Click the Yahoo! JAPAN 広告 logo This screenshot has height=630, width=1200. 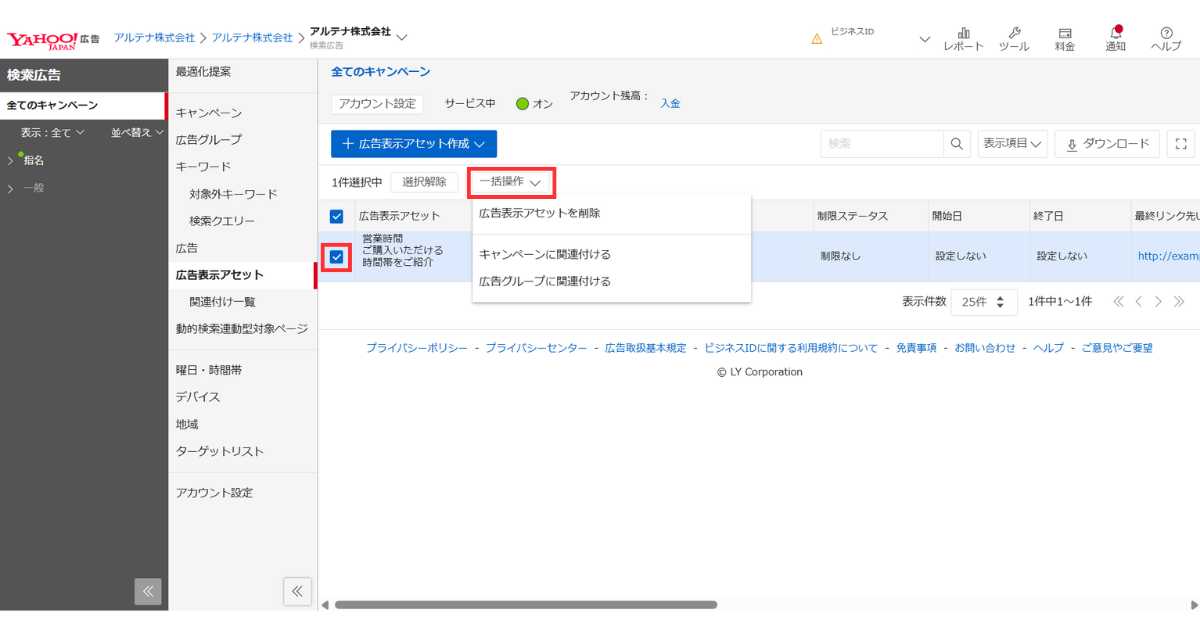tap(54, 39)
